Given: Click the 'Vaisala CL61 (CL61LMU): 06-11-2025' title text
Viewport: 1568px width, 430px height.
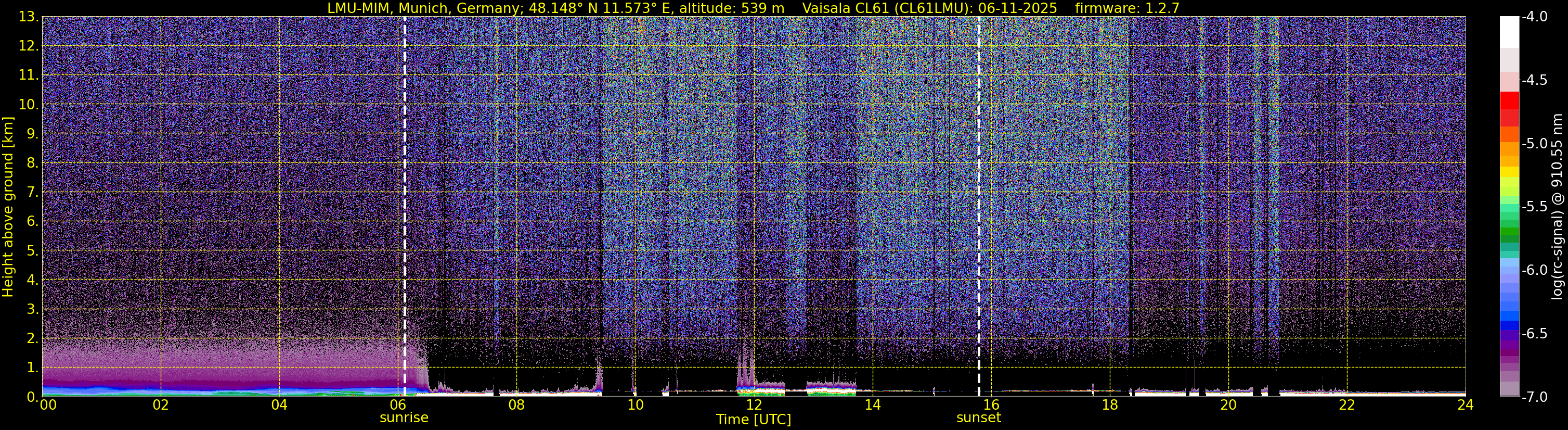Looking at the screenshot, I should (929, 8).
